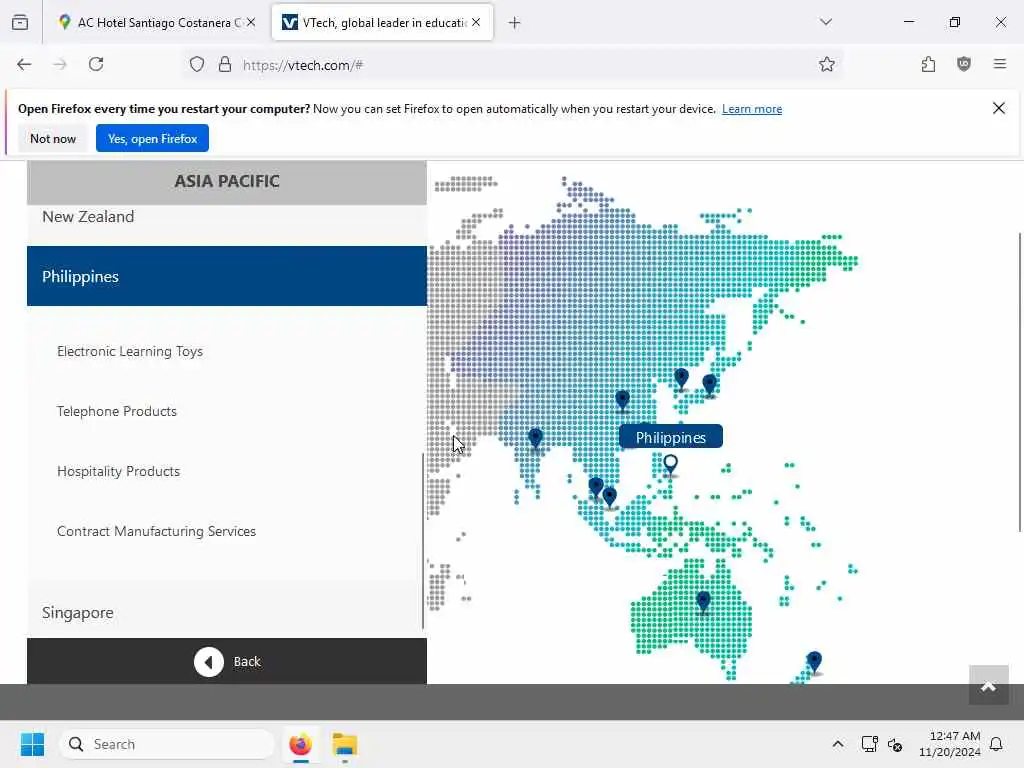
Task: Open the Windows Start menu
Action: (32, 744)
